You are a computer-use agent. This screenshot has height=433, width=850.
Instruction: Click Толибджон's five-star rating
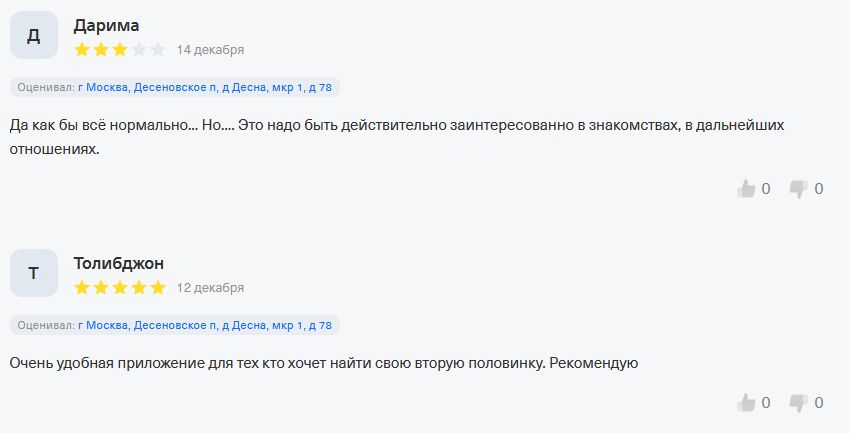pyautogui.click(x=119, y=287)
